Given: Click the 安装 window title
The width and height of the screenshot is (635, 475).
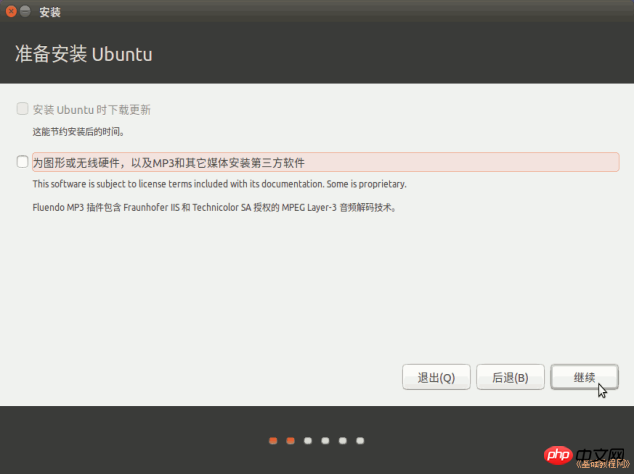Looking at the screenshot, I should point(50,12).
